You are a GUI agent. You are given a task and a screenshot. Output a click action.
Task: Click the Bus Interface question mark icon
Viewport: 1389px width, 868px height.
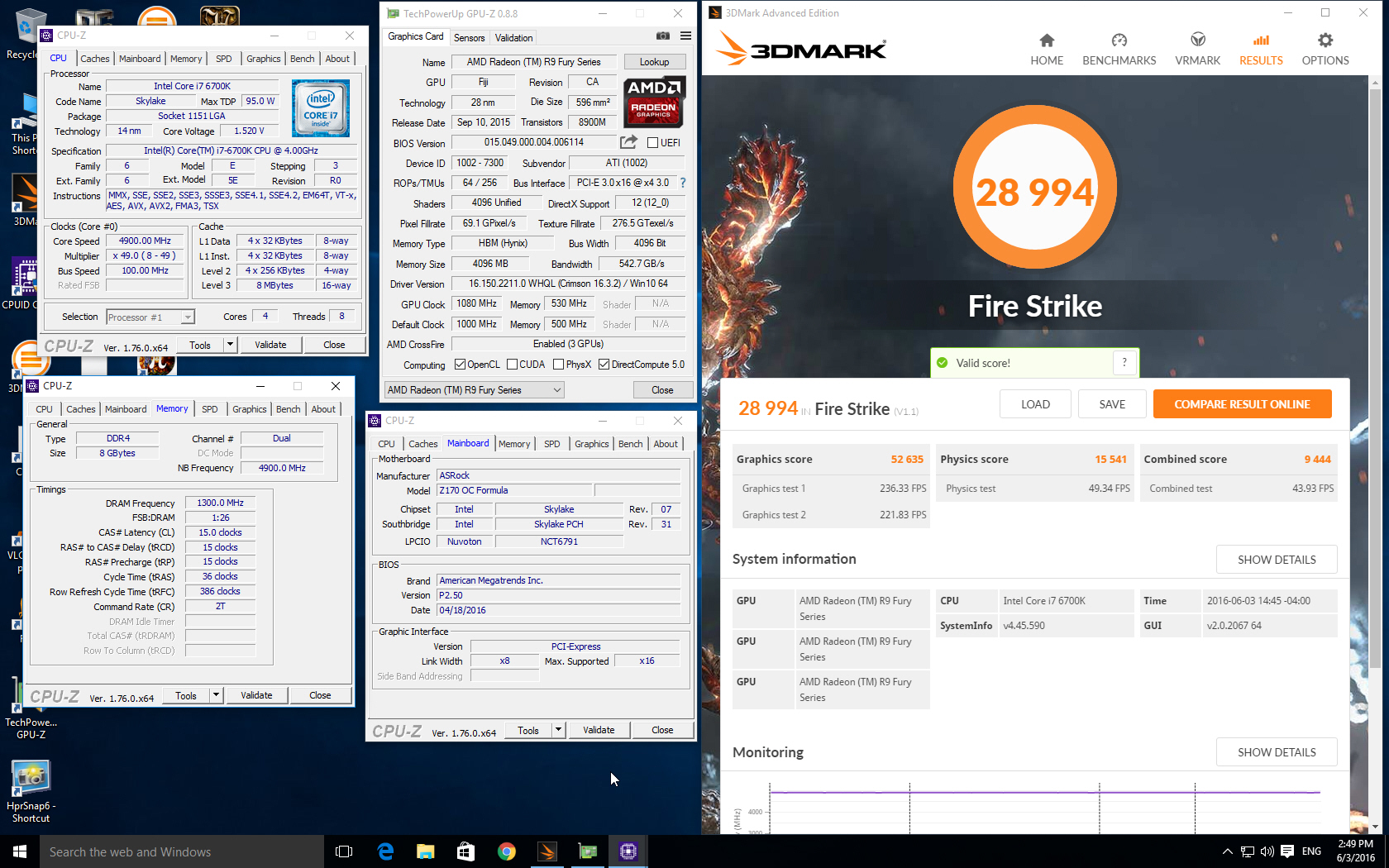683,183
